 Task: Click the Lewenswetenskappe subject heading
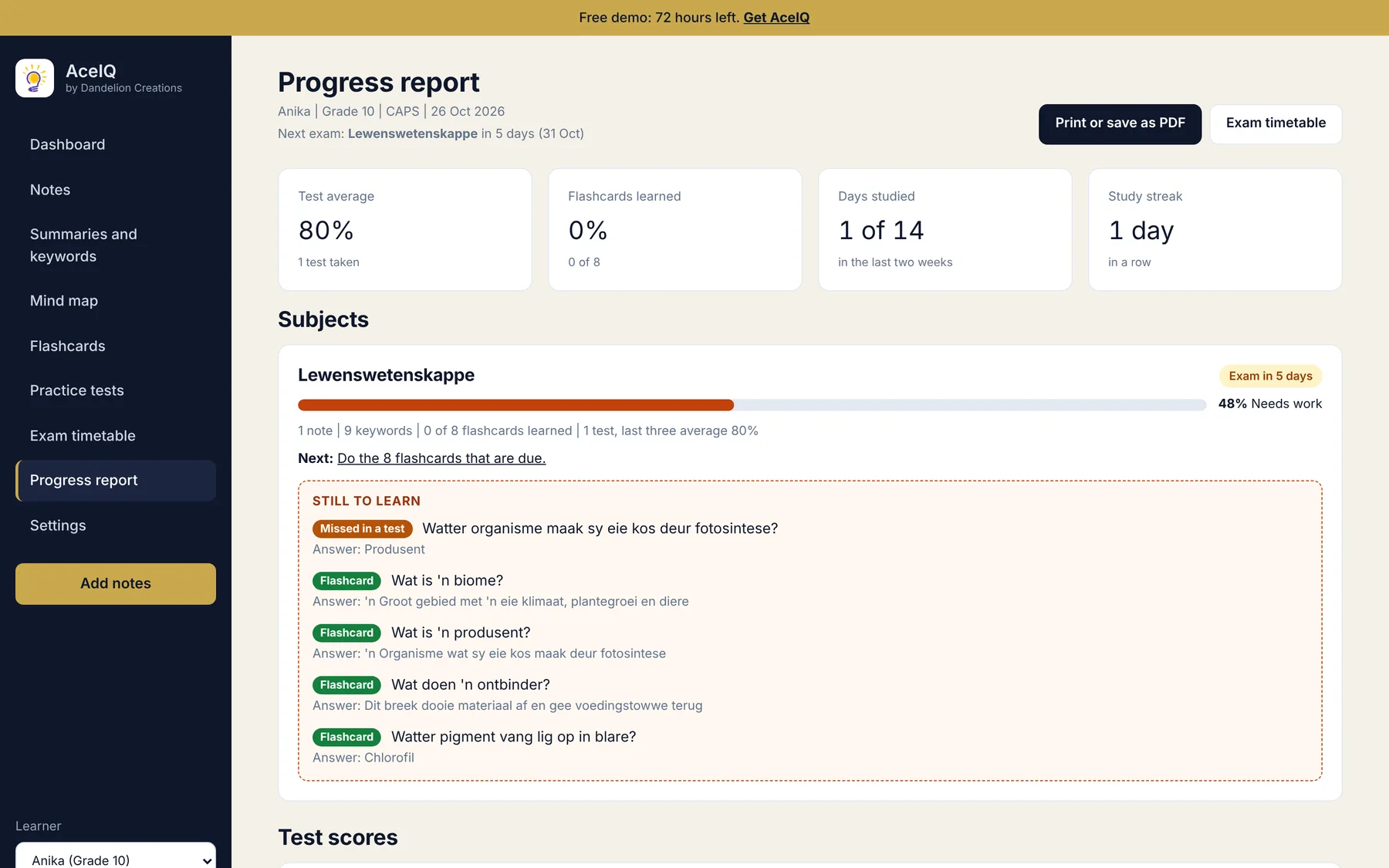click(387, 375)
